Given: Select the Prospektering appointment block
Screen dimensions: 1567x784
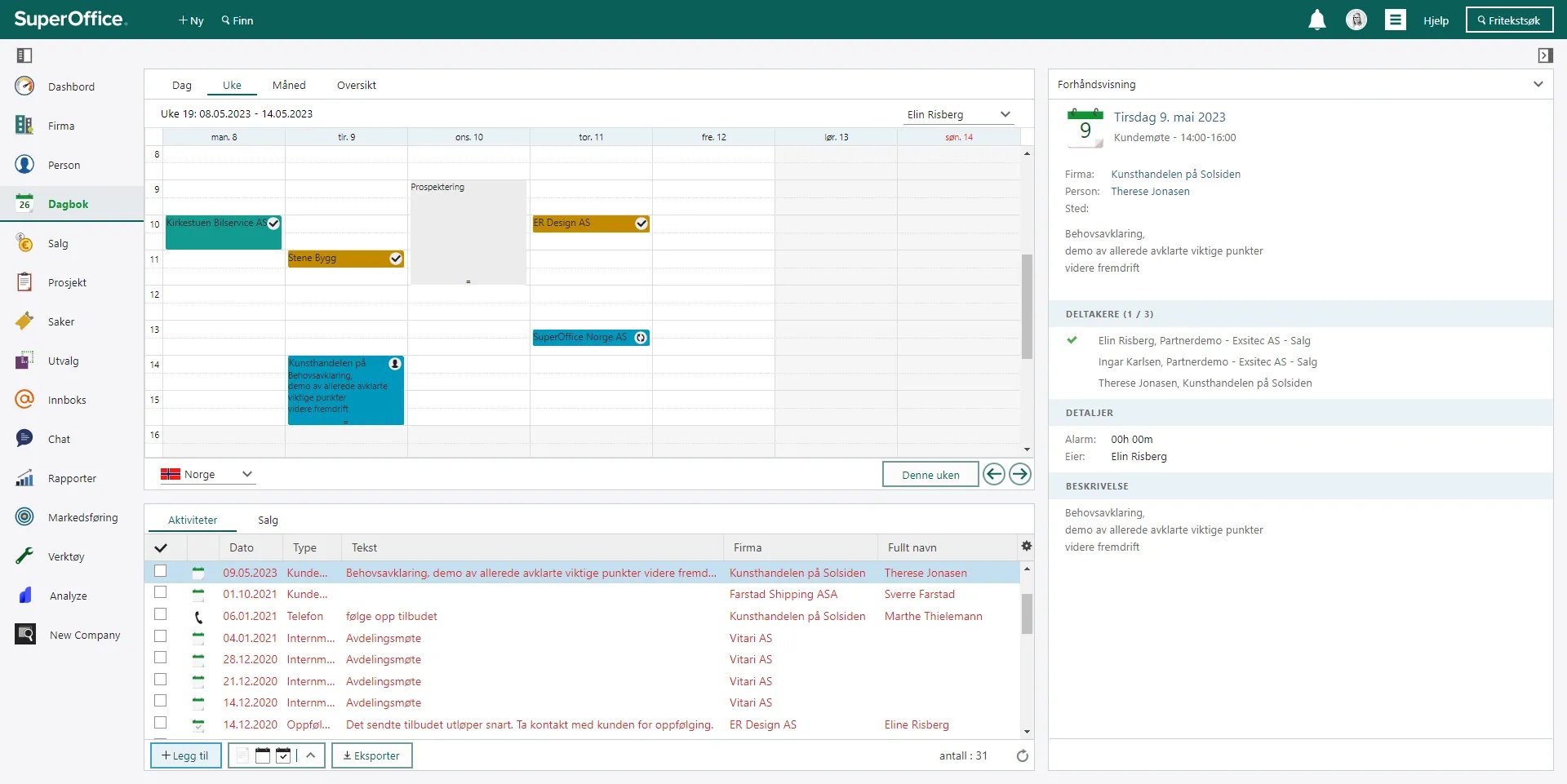Looking at the screenshot, I should [468, 232].
